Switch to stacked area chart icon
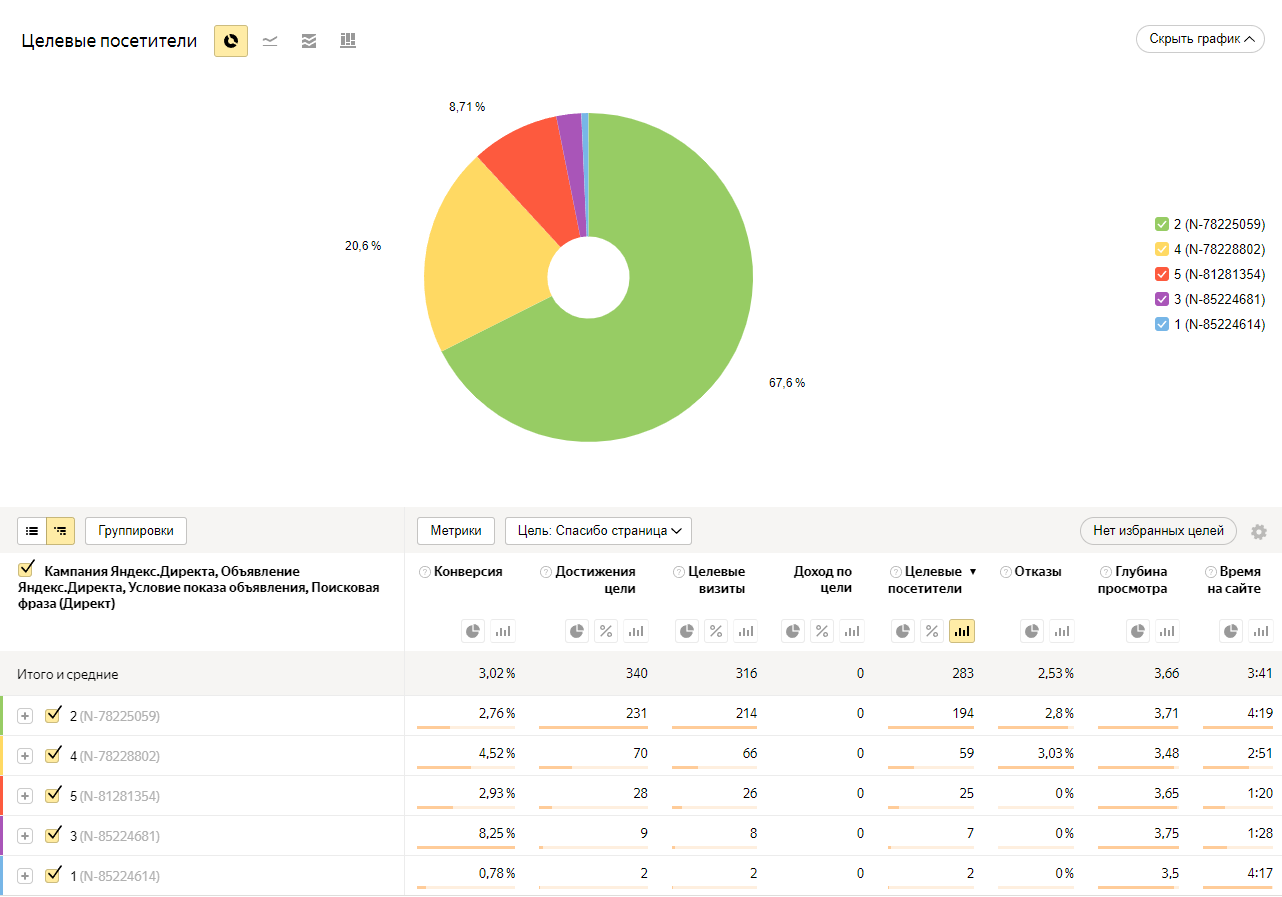Screen dimensions: 1282x897 coord(309,41)
